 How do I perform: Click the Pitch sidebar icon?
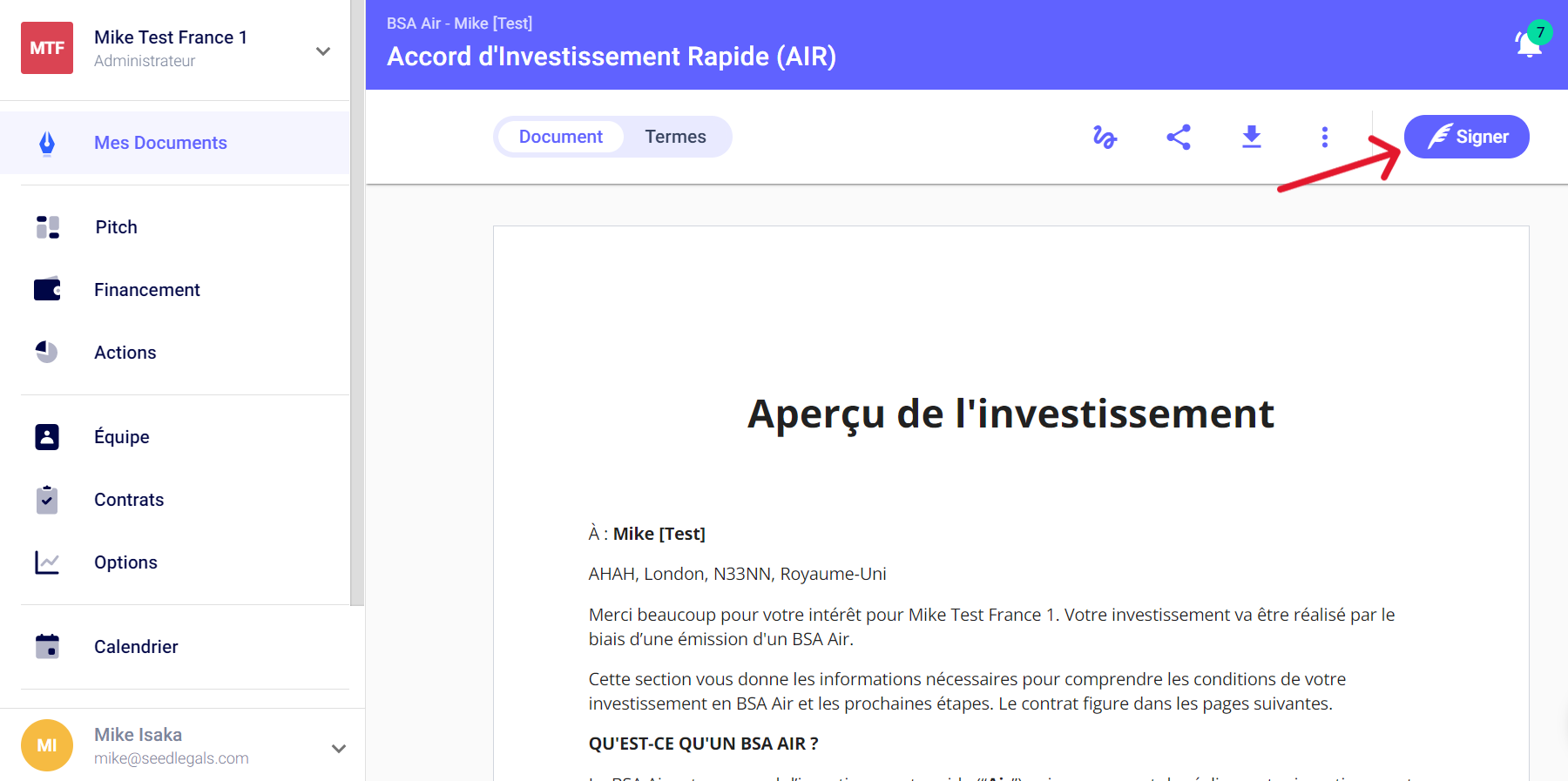point(48,227)
